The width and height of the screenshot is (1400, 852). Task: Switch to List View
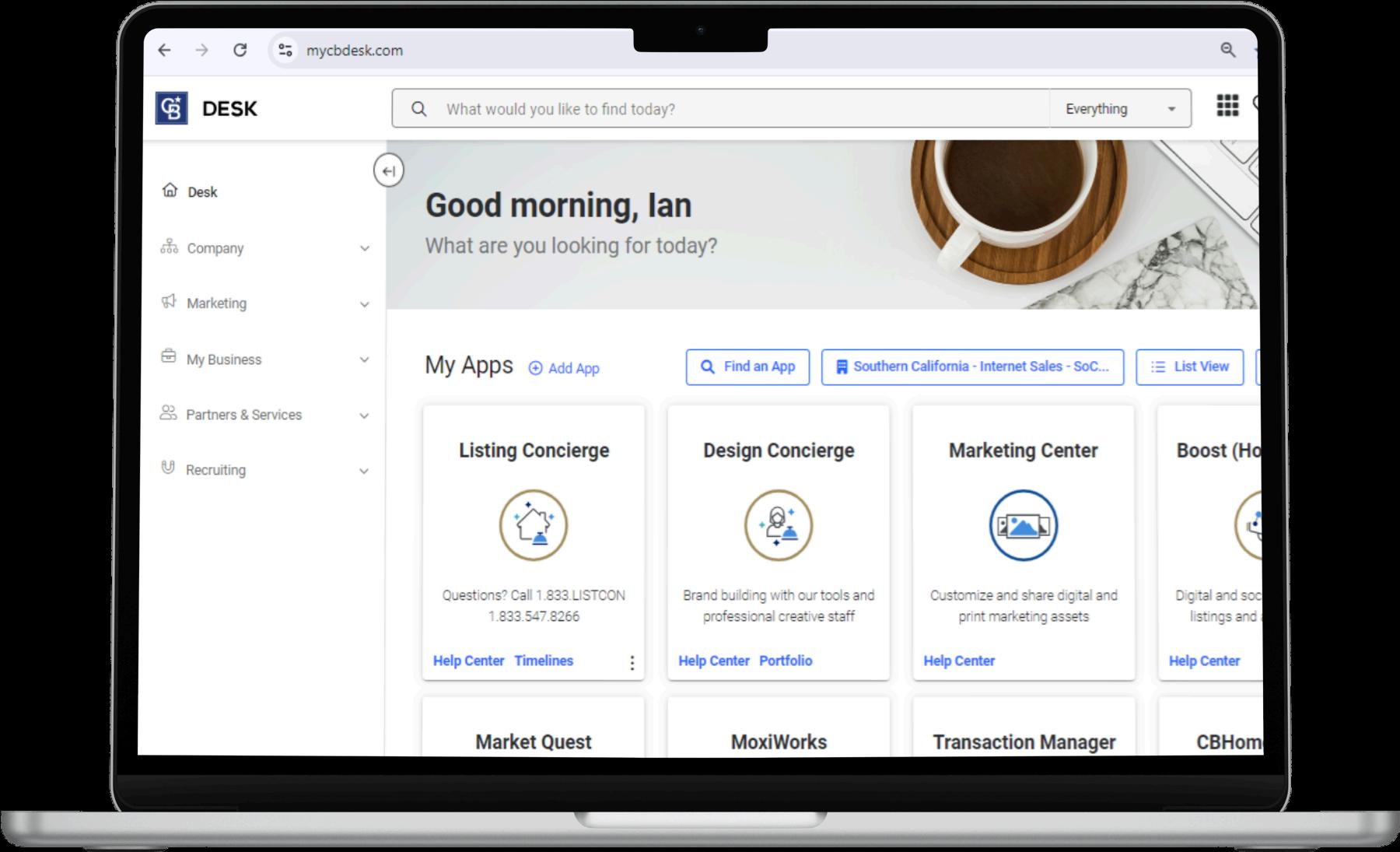pos(1190,367)
